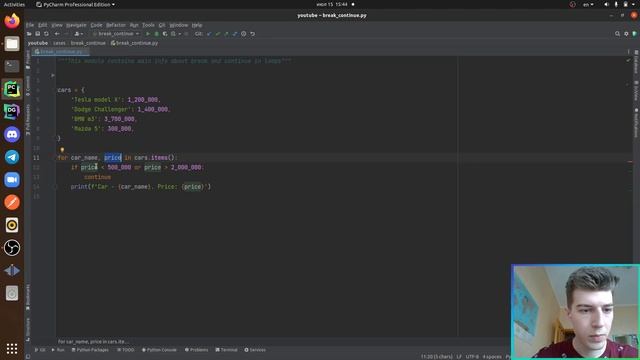Collapse the cars dictionary fold marker
This screenshot has height=360, width=640.
point(53,90)
